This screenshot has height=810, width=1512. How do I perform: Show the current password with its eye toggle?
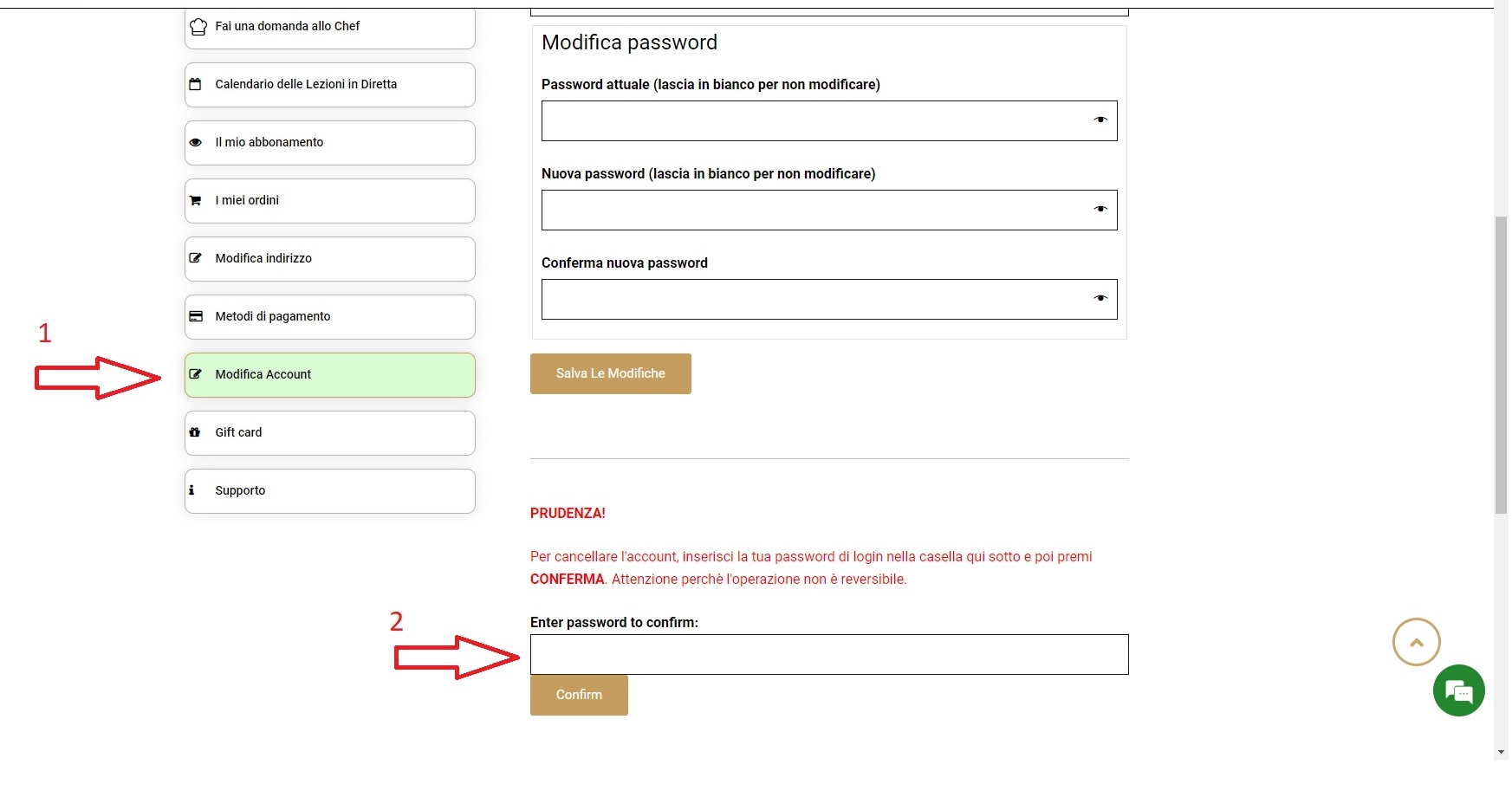1100,120
